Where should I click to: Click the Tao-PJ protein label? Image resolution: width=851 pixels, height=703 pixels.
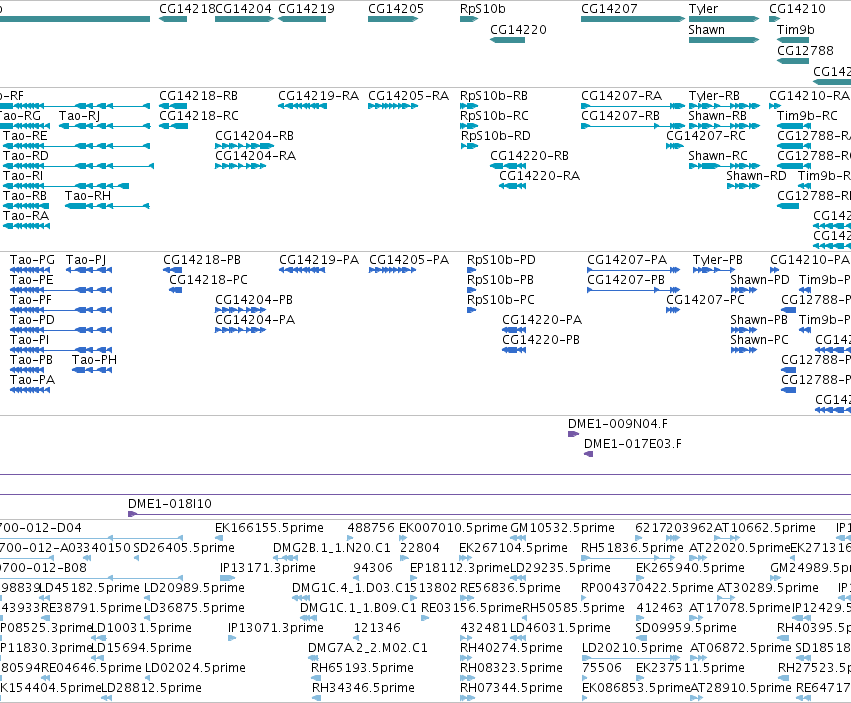86,260
